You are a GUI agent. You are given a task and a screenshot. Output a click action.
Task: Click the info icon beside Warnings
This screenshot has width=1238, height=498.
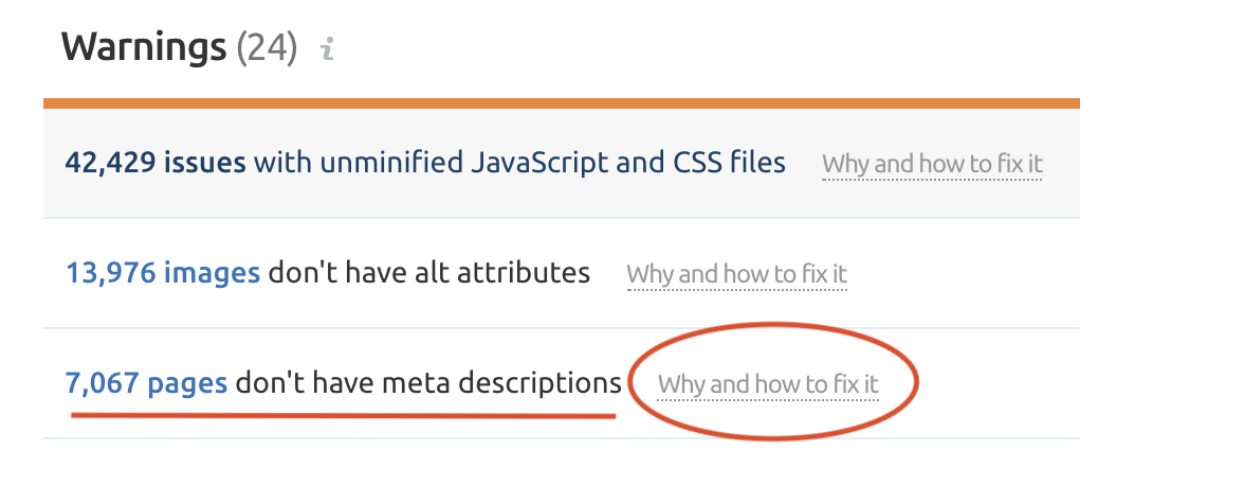tap(326, 50)
